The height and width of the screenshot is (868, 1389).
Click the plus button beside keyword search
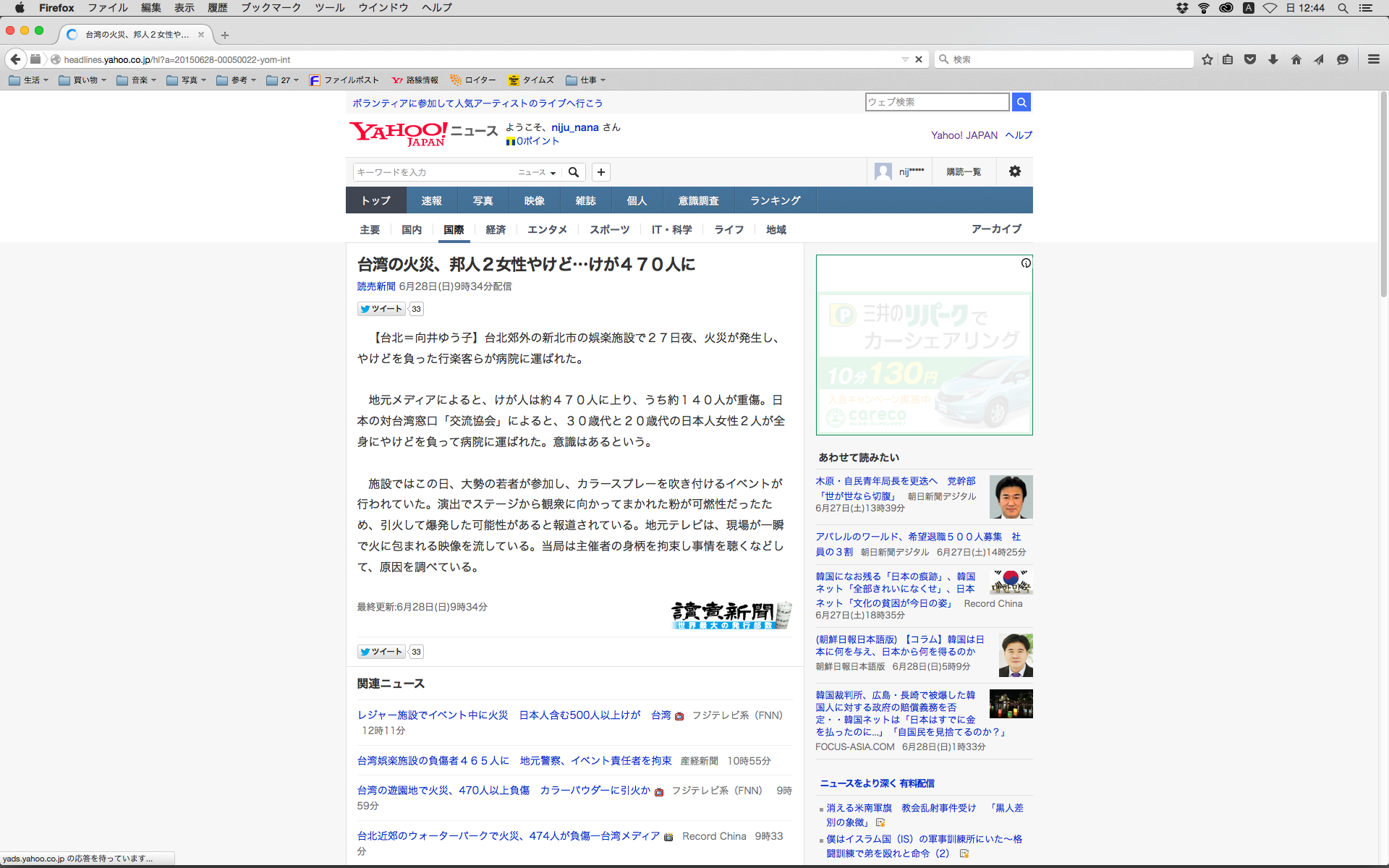601,172
